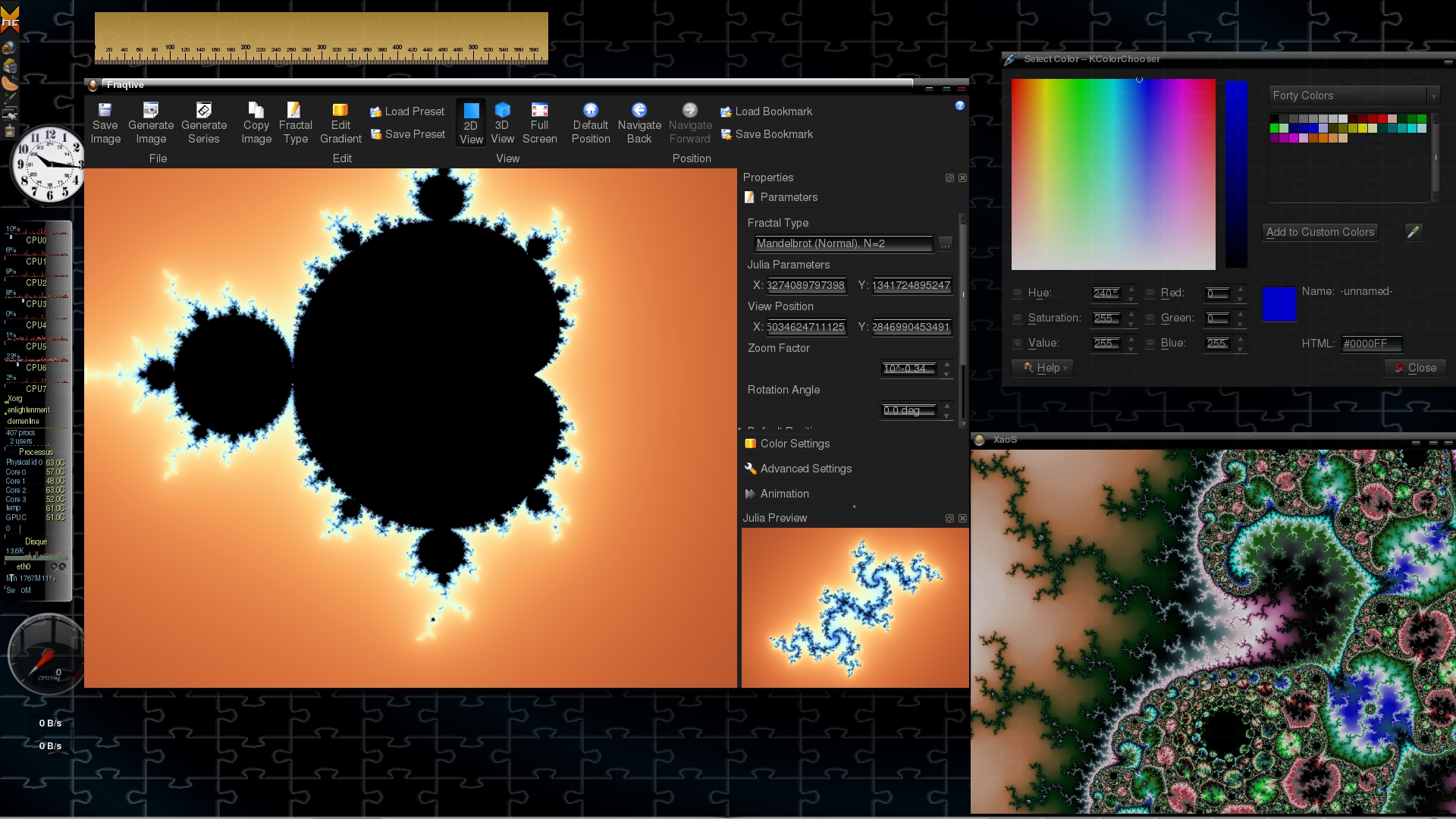This screenshot has width=1456, height=819.
Task: Enter Full Screen mode
Action: [x=539, y=111]
